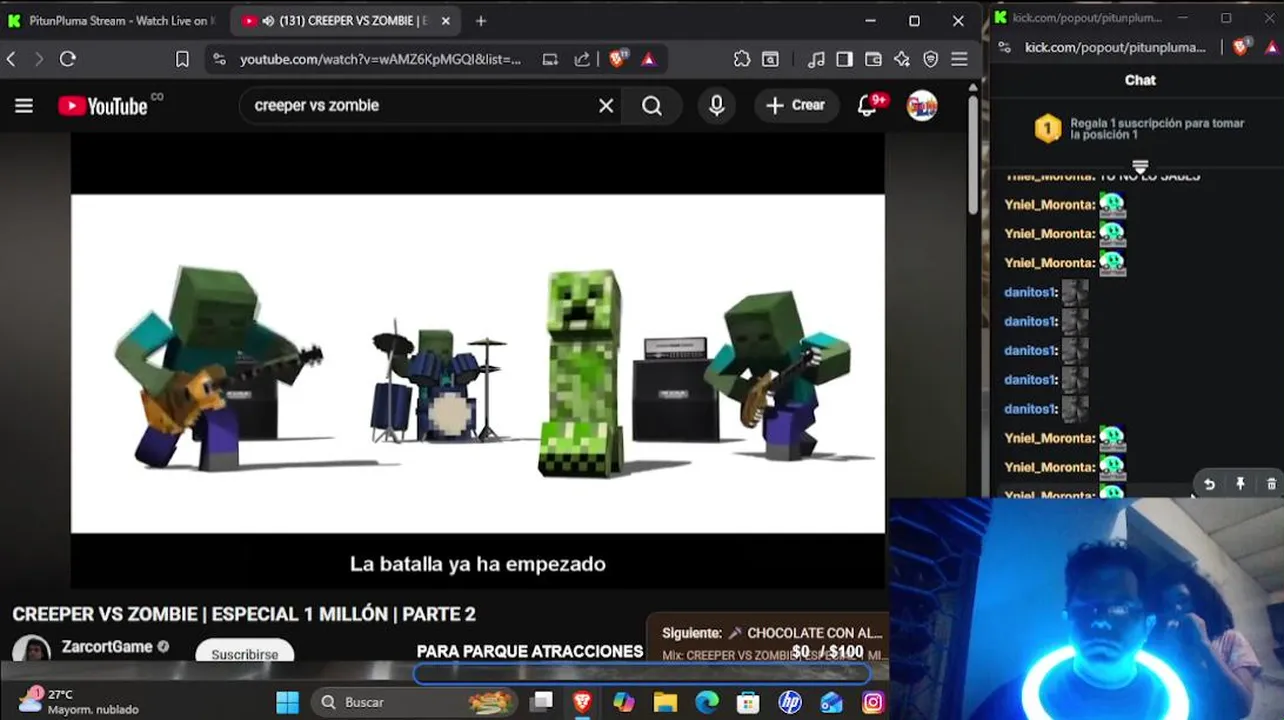Toggle the Brave sidebar panel

click(845, 60)
